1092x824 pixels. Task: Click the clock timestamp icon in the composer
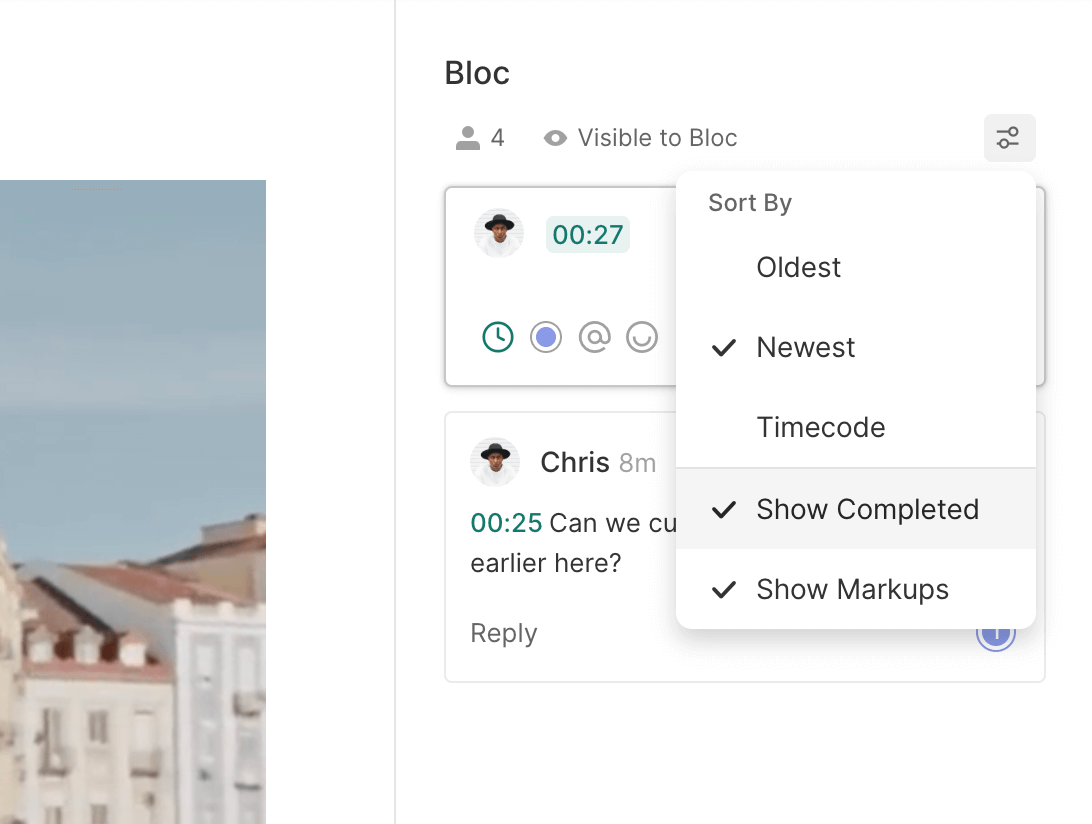(497, 337)
